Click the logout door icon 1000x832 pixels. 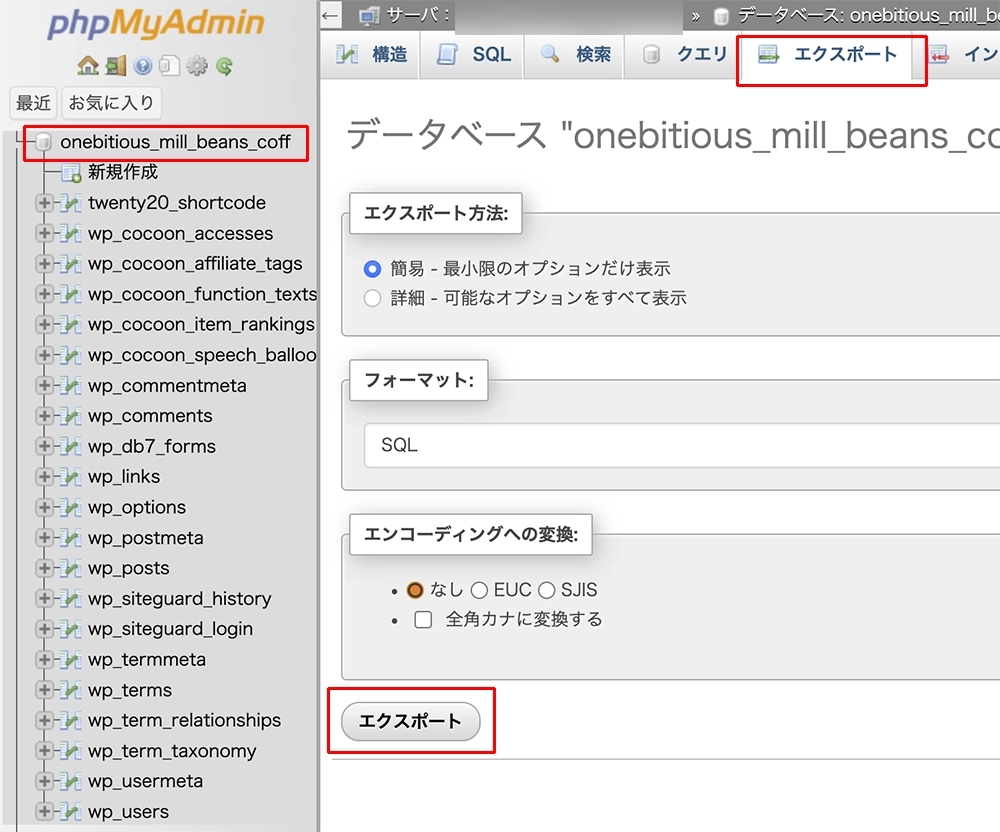(115, 66)
